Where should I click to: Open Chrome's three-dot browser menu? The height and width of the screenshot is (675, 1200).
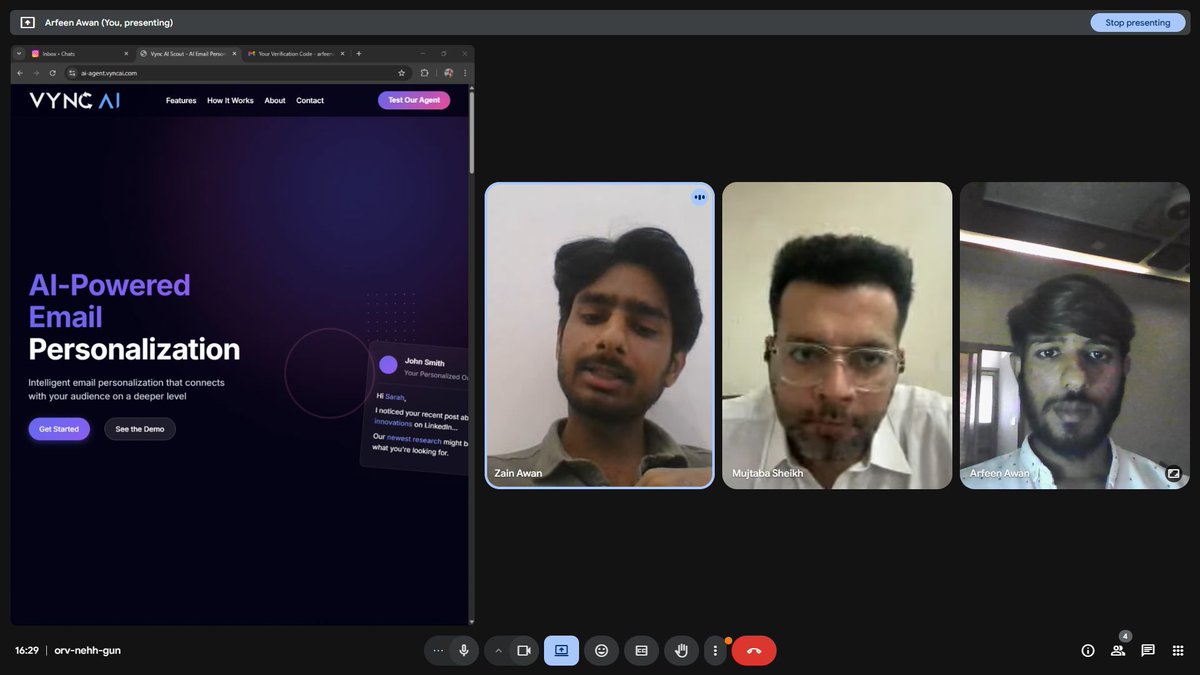464,72
